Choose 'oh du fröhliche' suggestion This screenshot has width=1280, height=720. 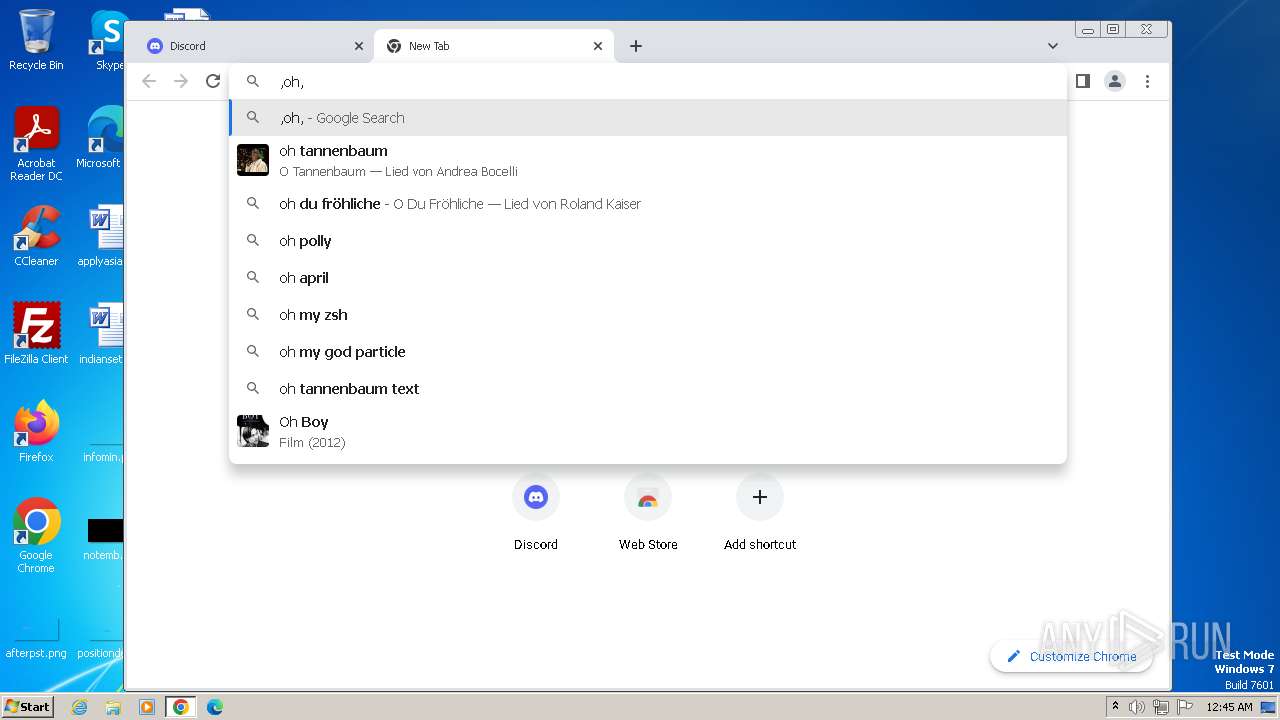coord(648,204)
